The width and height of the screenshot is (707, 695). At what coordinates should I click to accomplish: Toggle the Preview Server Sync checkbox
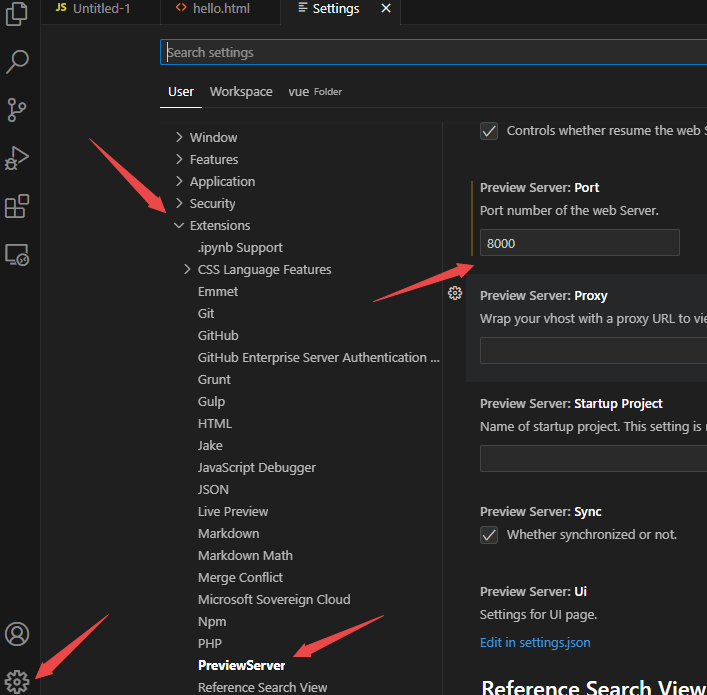click(489, 535)
